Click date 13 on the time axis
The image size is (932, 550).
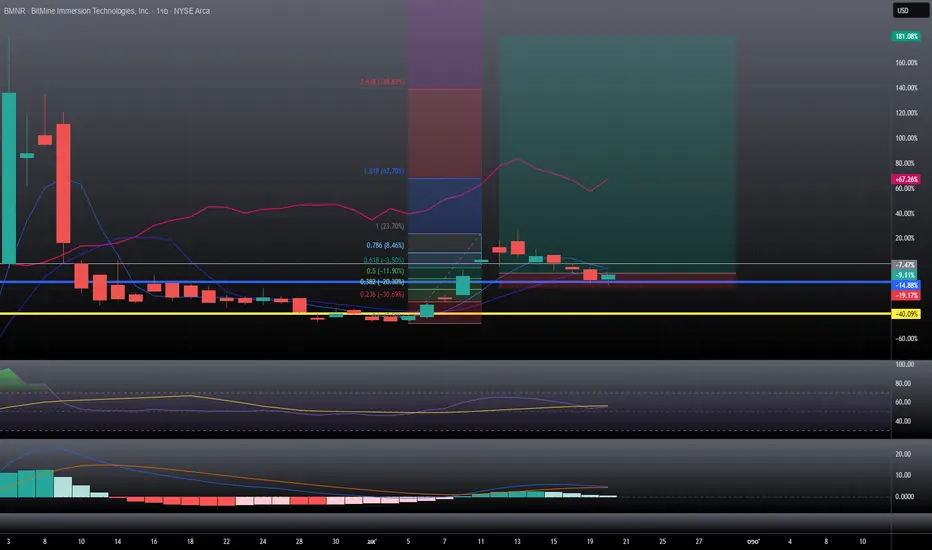click(x=517, y=541)
